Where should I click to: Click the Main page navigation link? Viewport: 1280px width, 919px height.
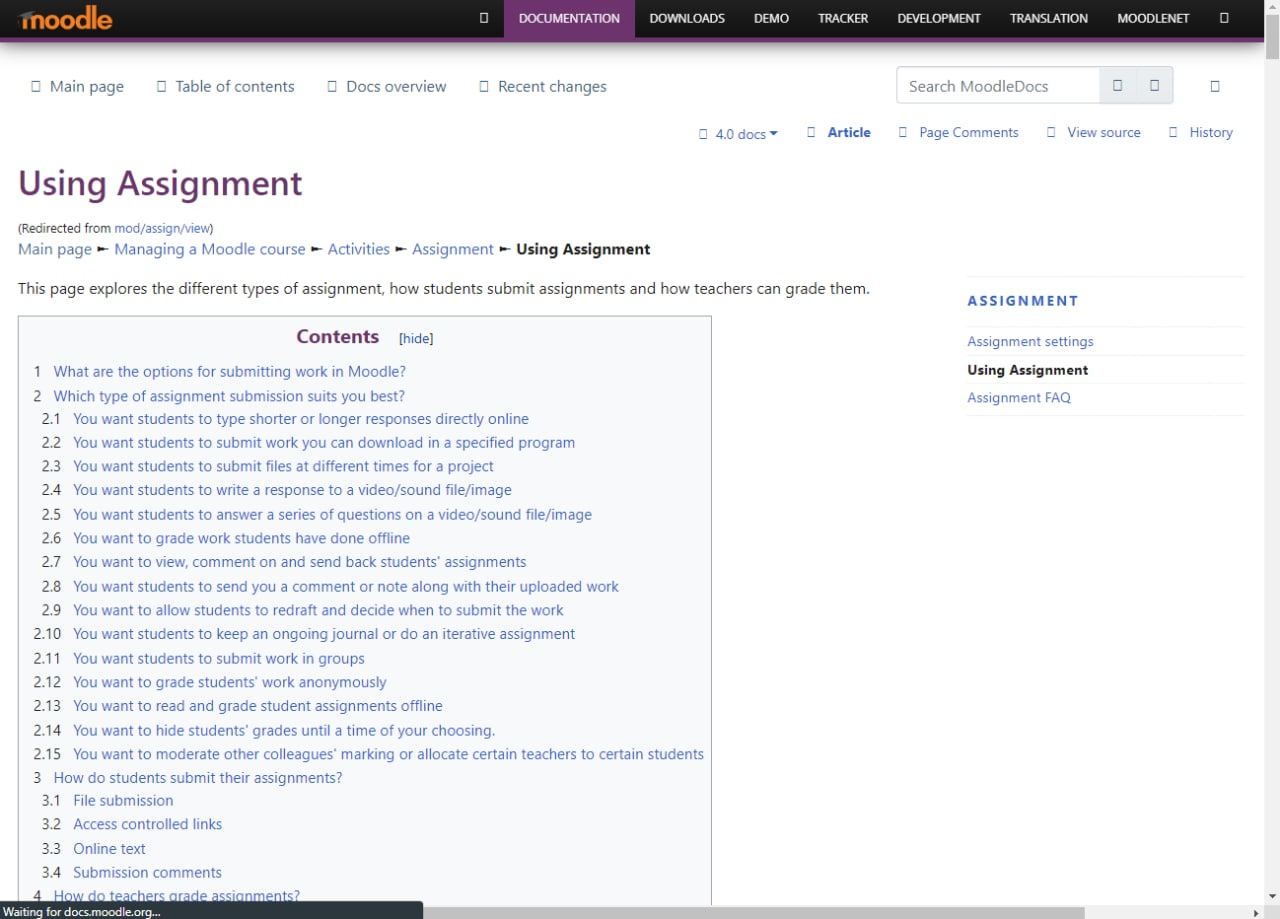(x=87, y=86)
